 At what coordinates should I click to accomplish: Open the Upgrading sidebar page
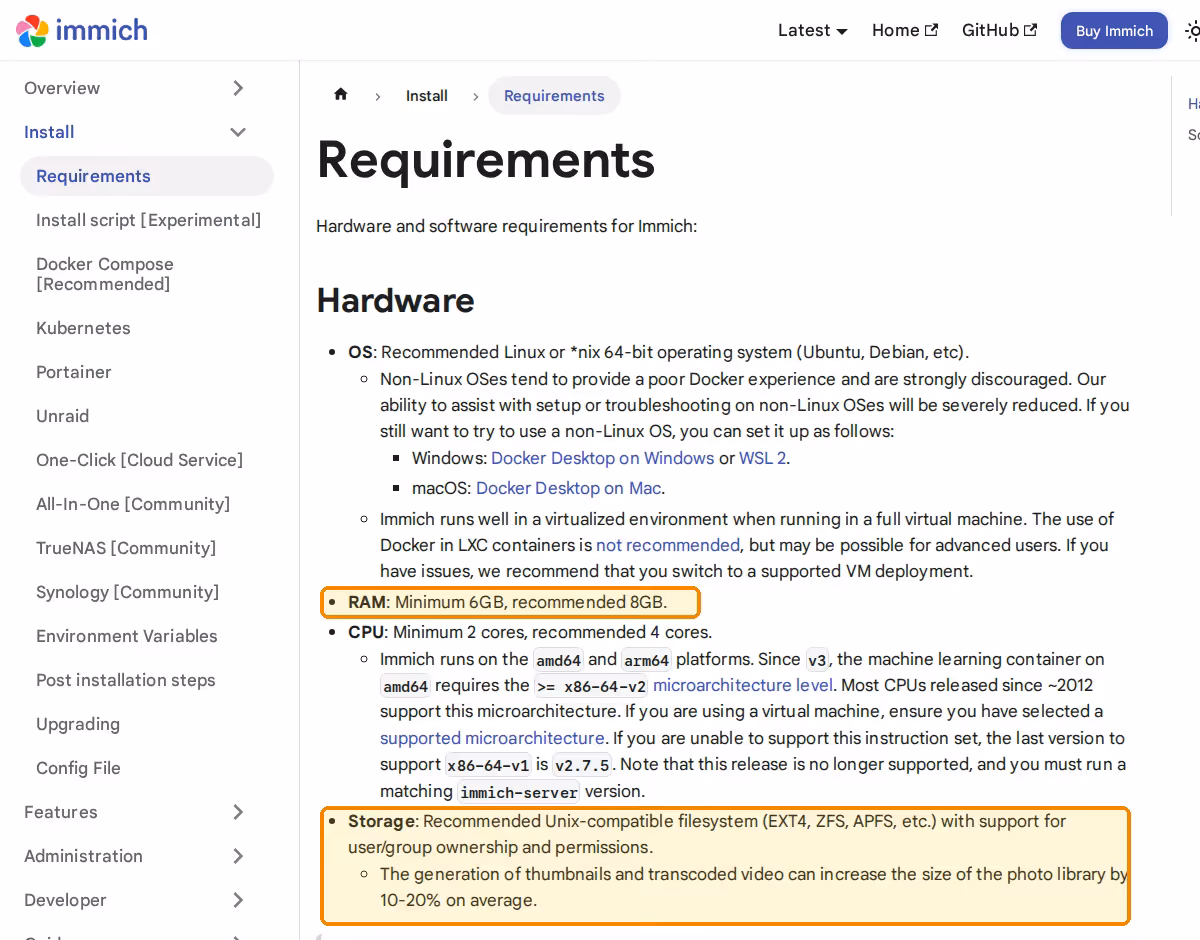point(78,724)
